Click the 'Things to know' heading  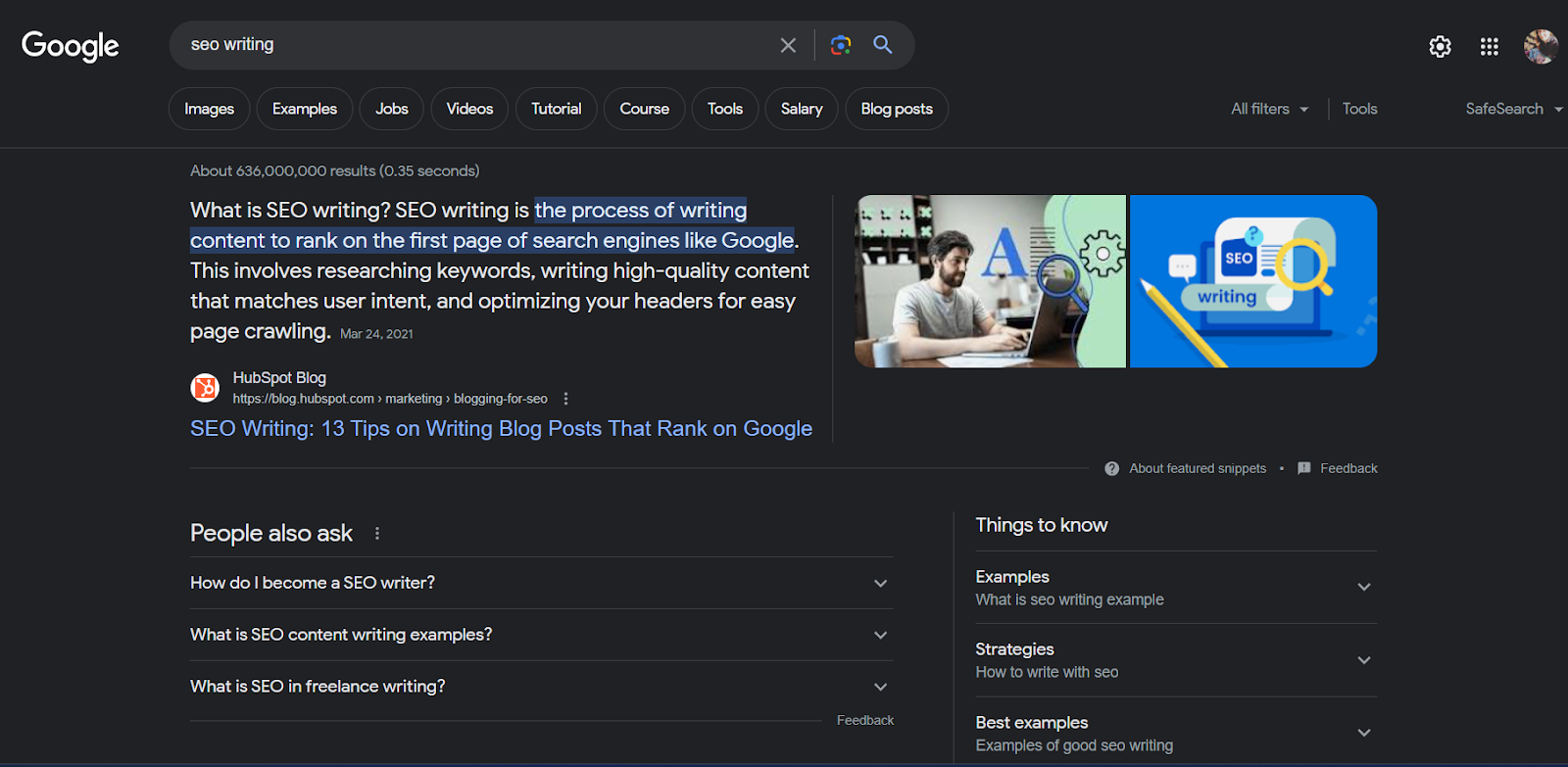[1041, 525]
